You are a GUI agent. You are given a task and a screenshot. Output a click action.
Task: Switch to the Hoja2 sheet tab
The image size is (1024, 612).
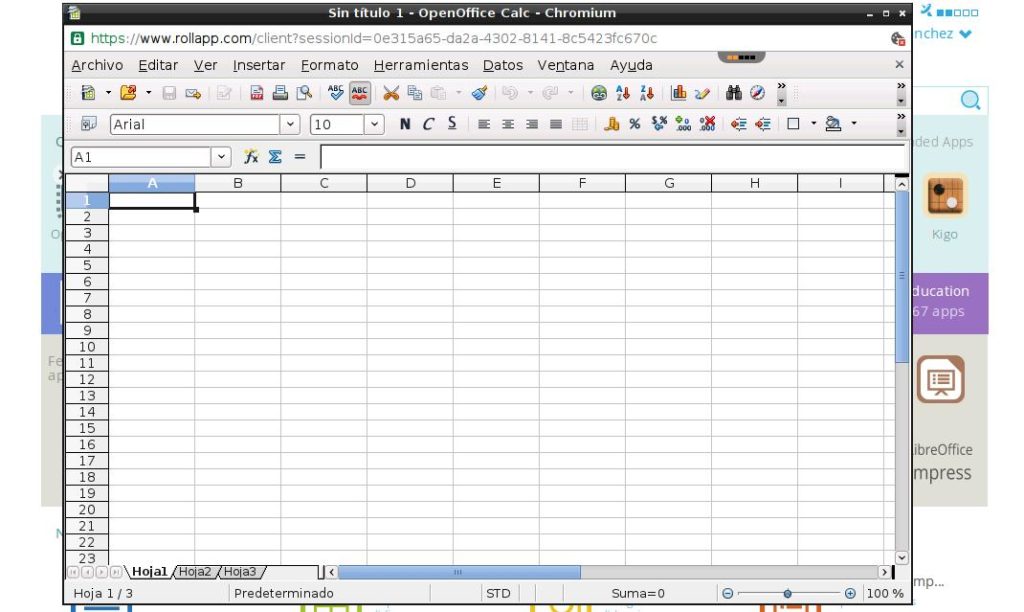[x=195, y=572]
